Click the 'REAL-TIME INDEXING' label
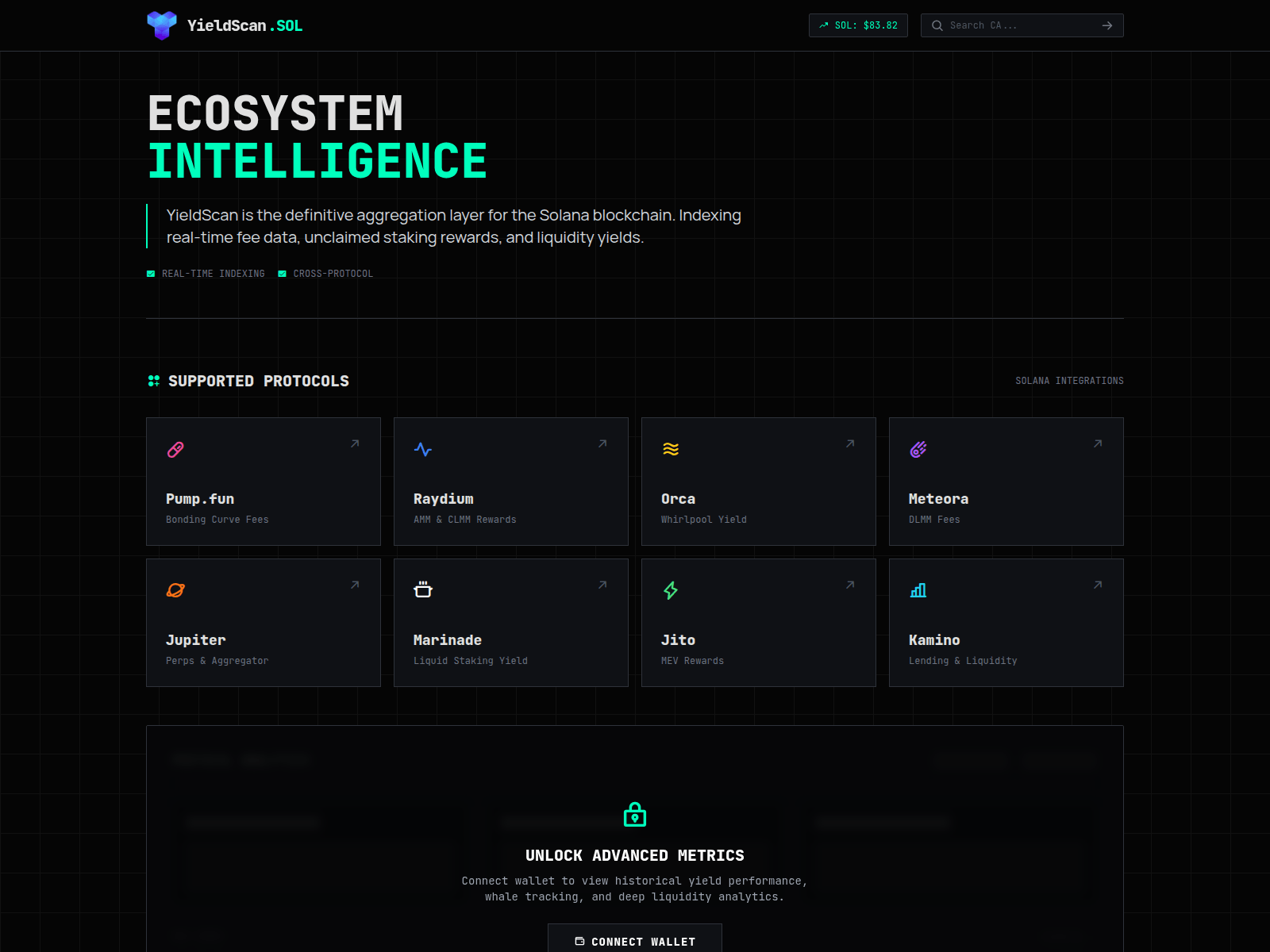The image size is (1270, 952). tap(214, 274)
